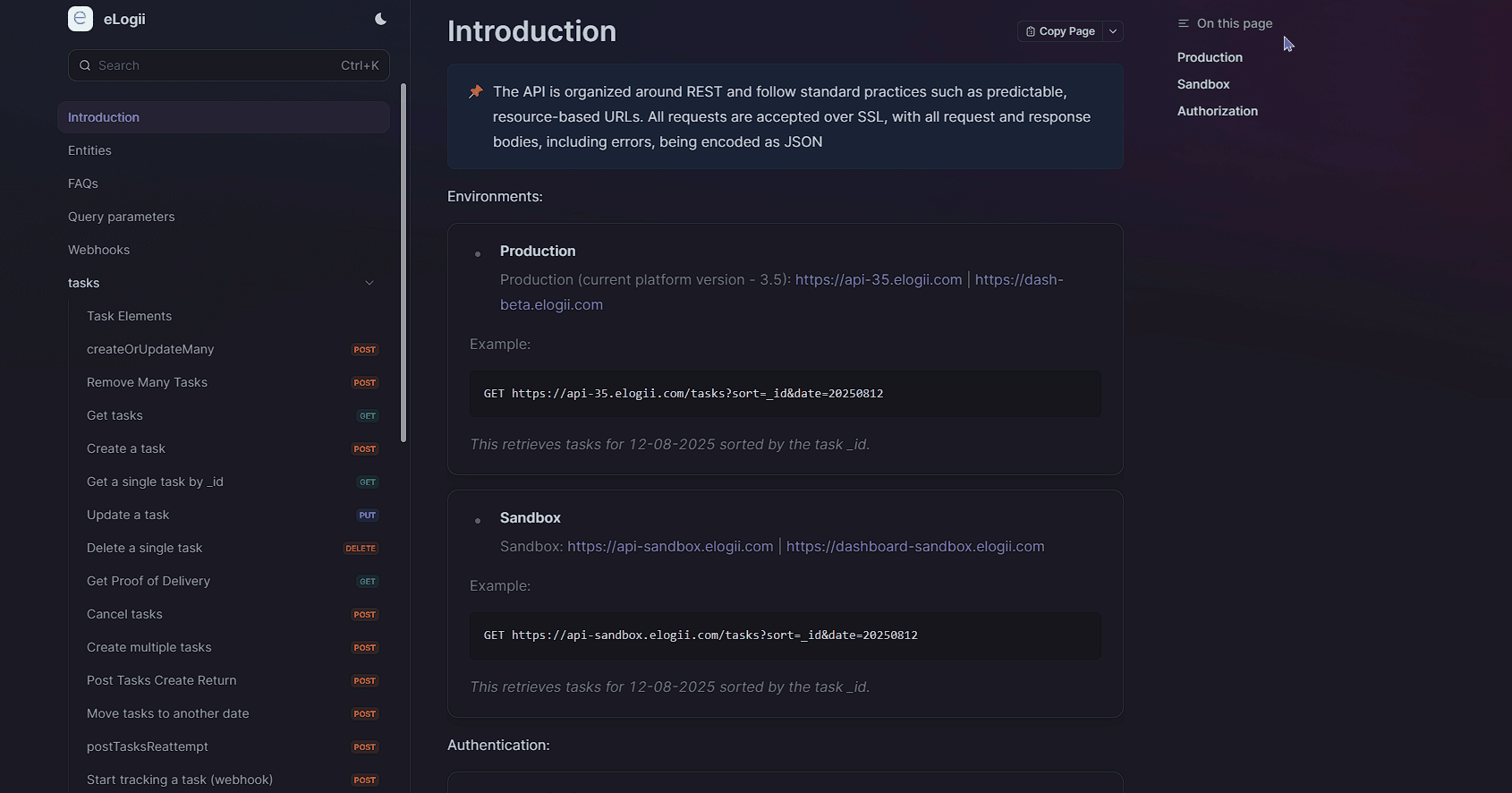Click POST badge beside Remove Many Tasks
Image resolution: width=1512 pixels, height=793 pixels.
click(x=364, y=383)
